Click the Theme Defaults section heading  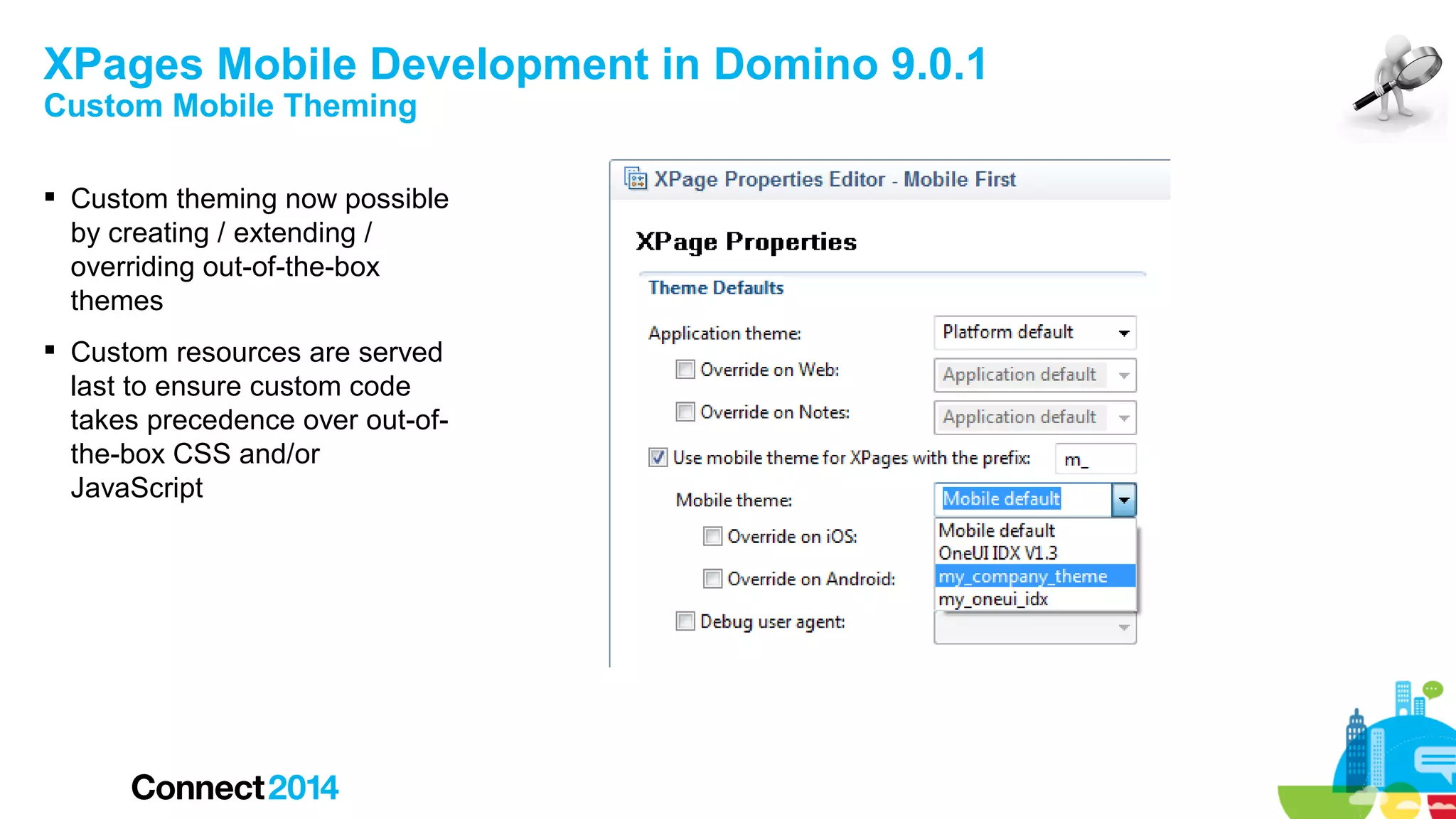[x=716, y=288]
